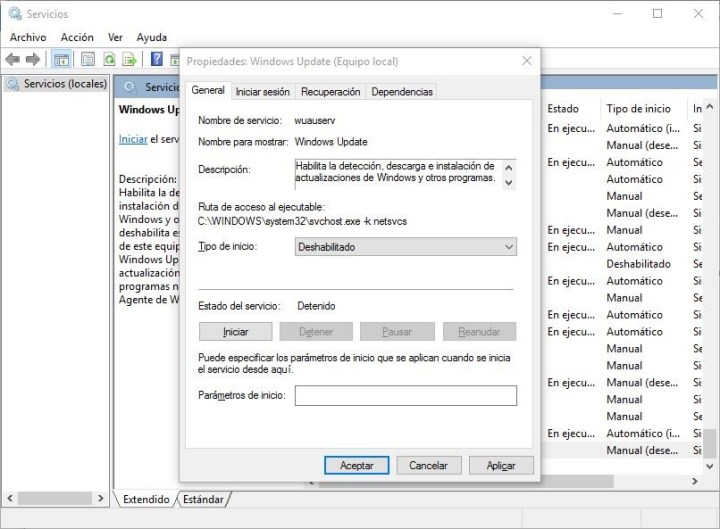Click the horizontal scrollbar under the left pane
The width and height of the screenshot is (720, 529).
[55, 497]
